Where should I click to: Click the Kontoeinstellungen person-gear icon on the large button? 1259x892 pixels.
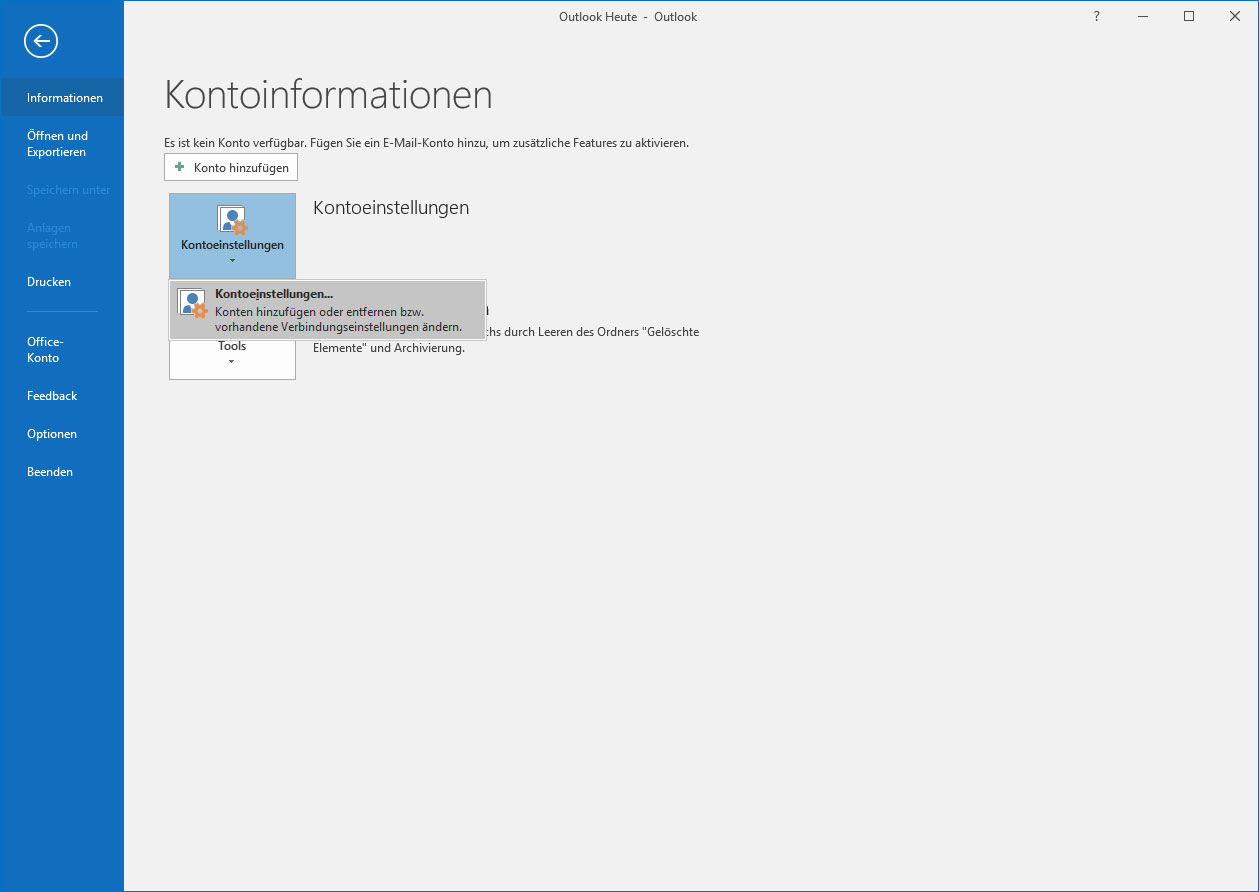(232, 219)
